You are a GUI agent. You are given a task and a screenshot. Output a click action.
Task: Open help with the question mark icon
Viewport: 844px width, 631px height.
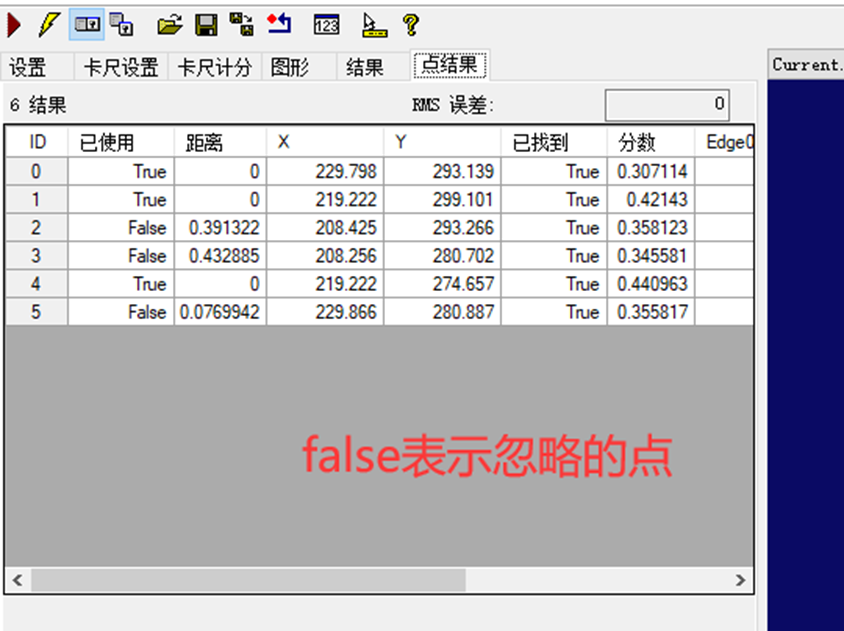point(411,25)
